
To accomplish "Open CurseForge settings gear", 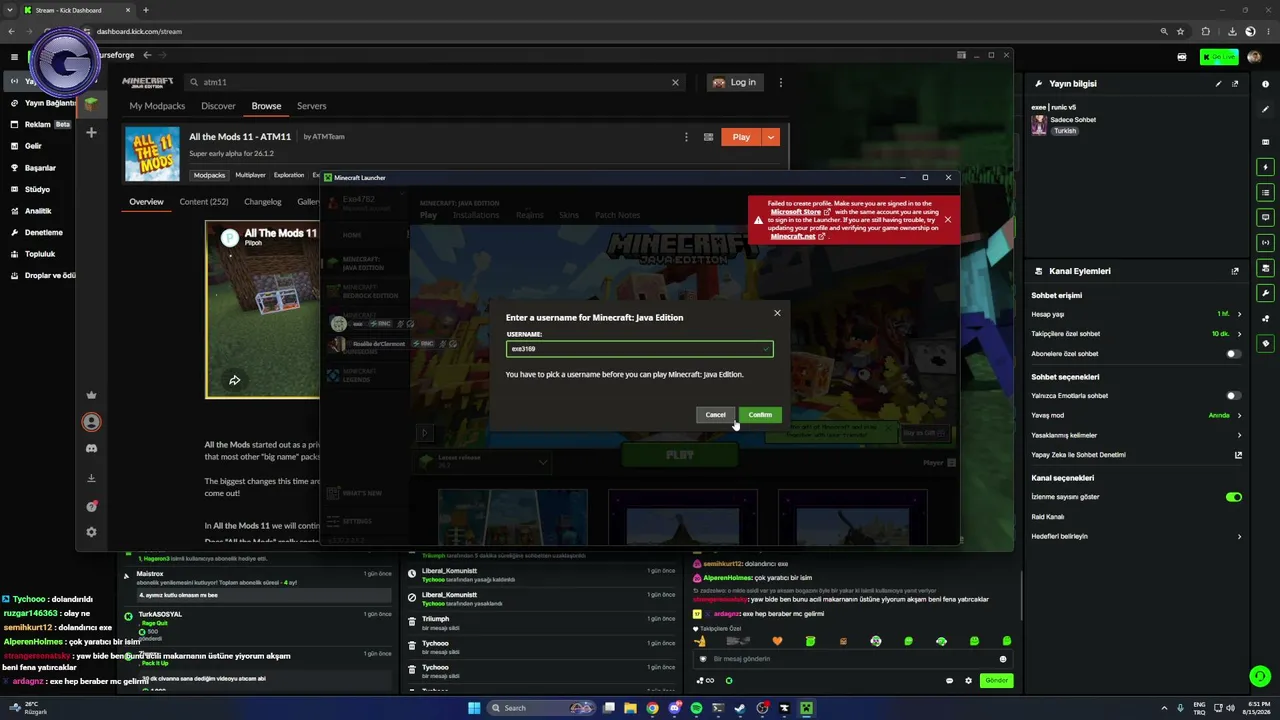I will tap(91, 532).
